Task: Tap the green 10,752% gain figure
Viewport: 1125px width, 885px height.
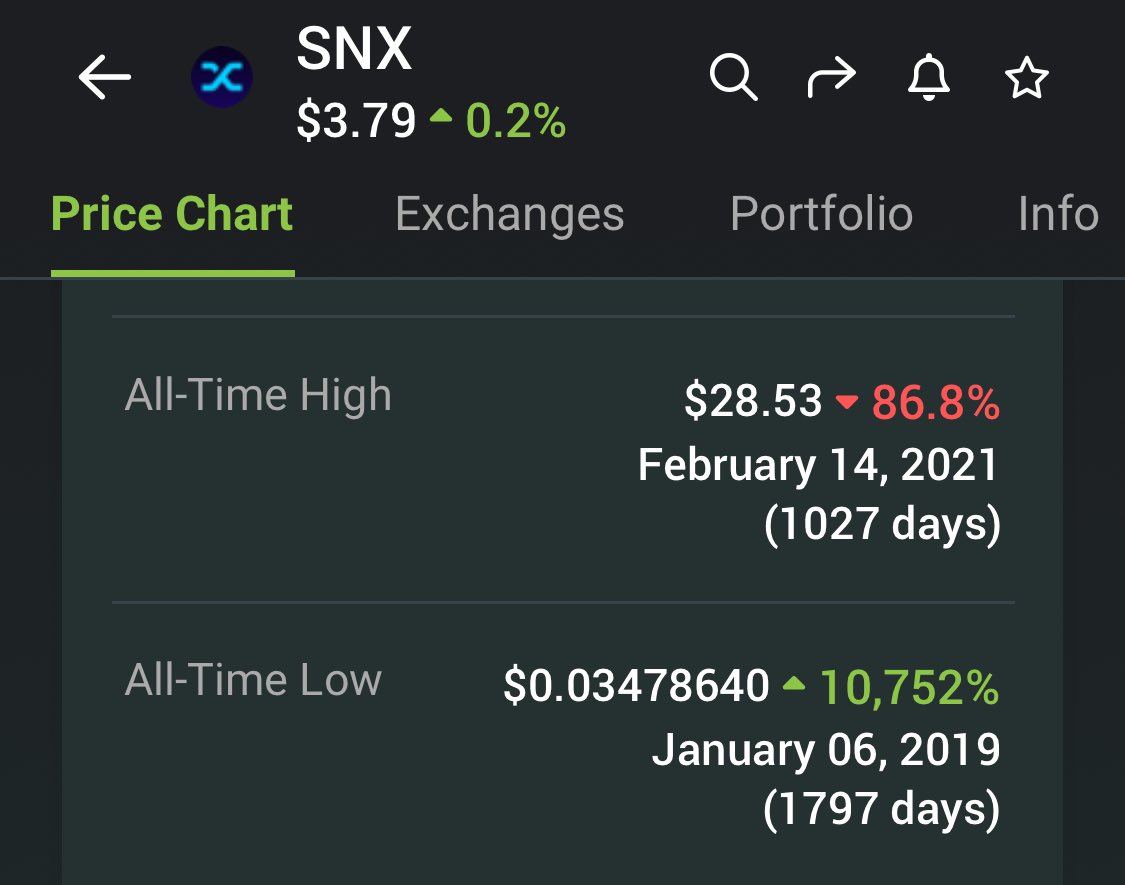Action: pyautogui.click(x=909, y=688)
